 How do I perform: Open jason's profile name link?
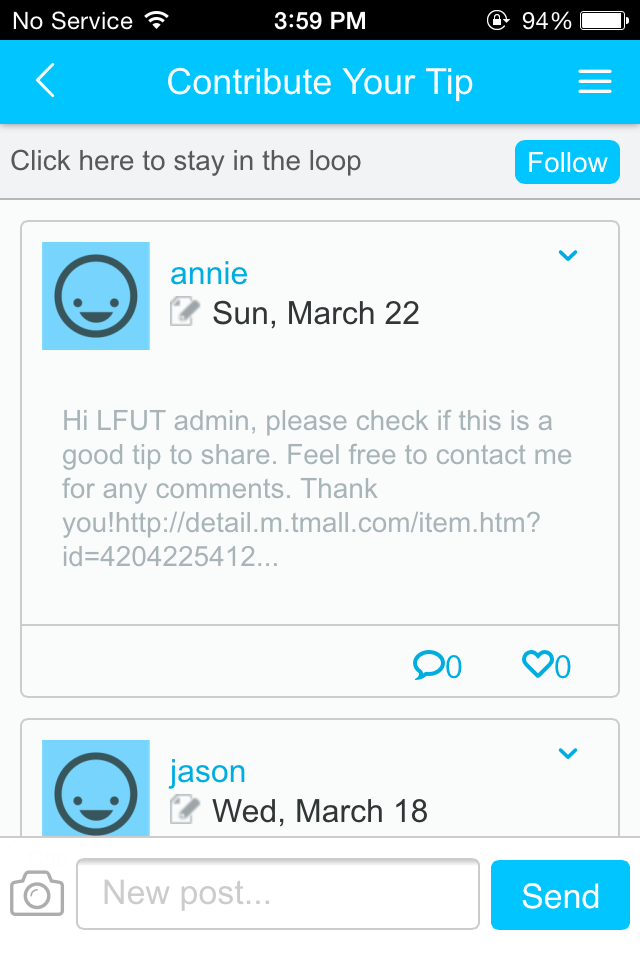pos(207,771)
